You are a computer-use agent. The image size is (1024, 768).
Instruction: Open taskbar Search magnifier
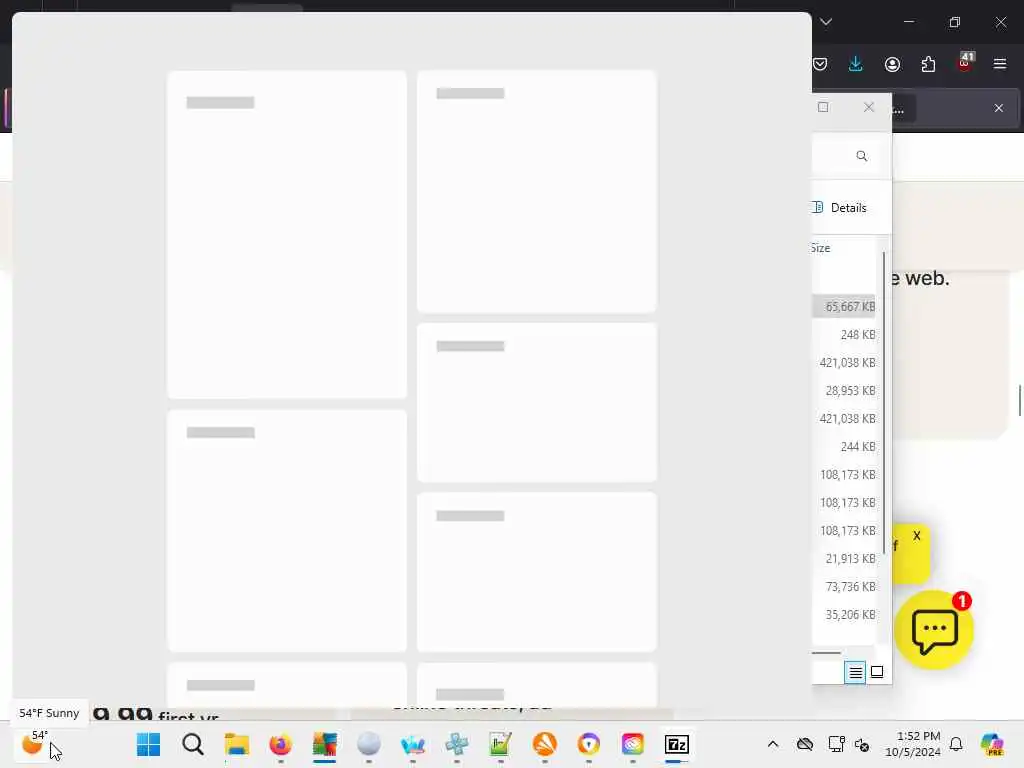coord(193,744)
